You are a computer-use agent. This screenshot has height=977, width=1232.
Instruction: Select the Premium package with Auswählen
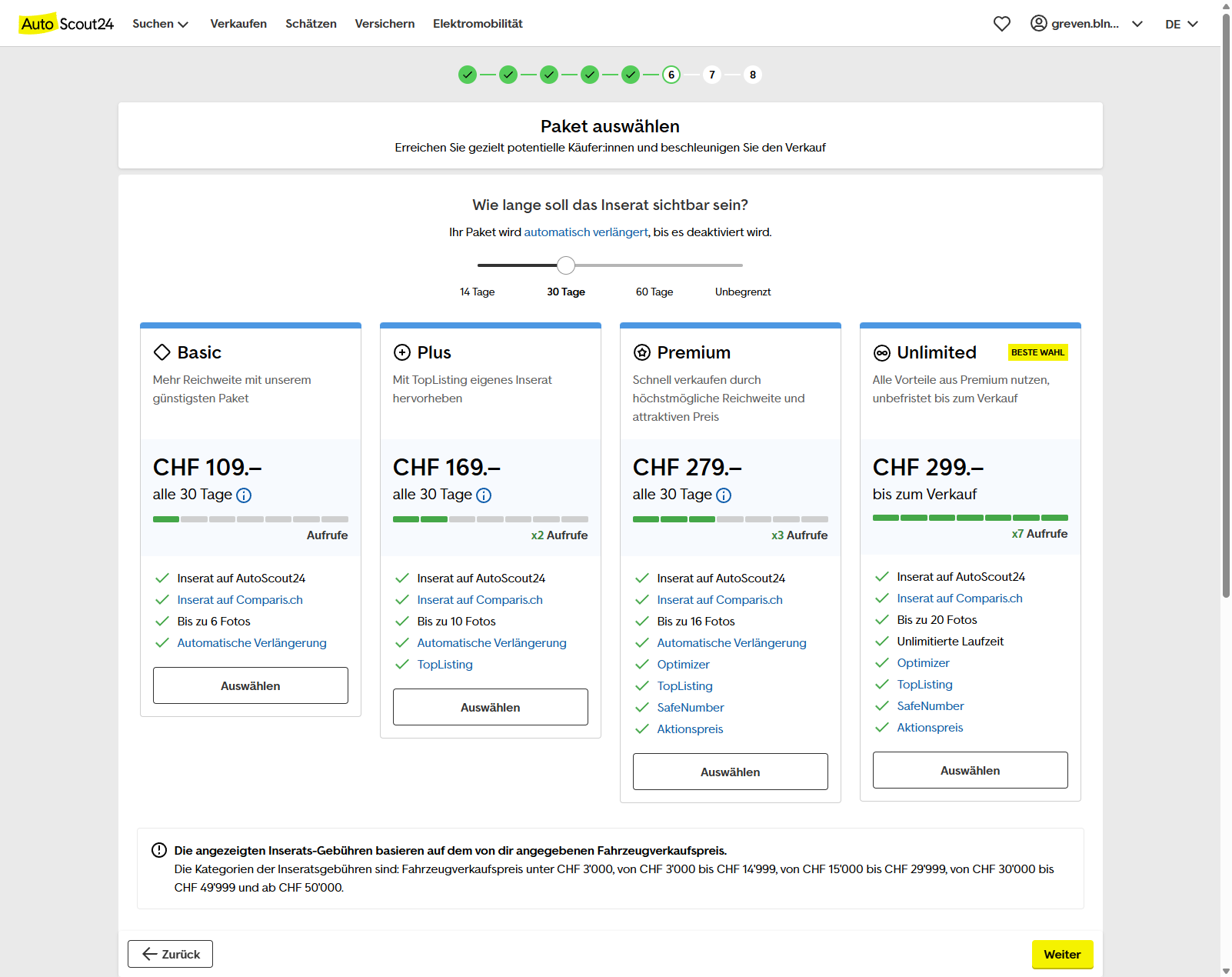click(731, 772)
